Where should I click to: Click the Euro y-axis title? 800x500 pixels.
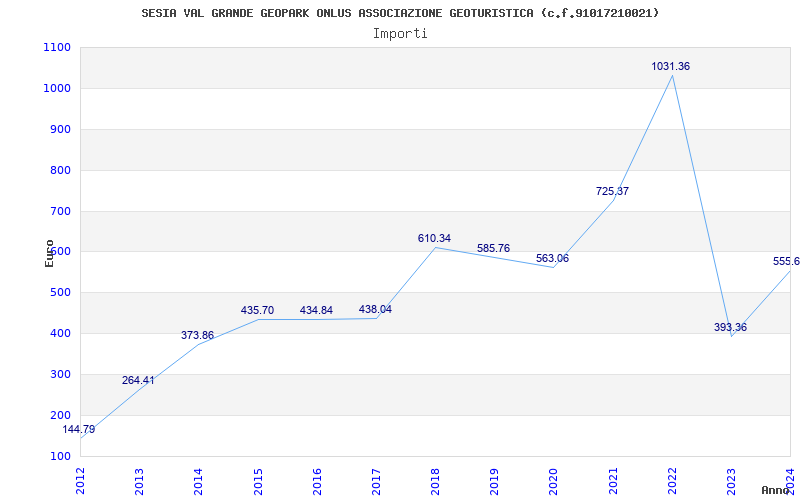coord(49,253)
